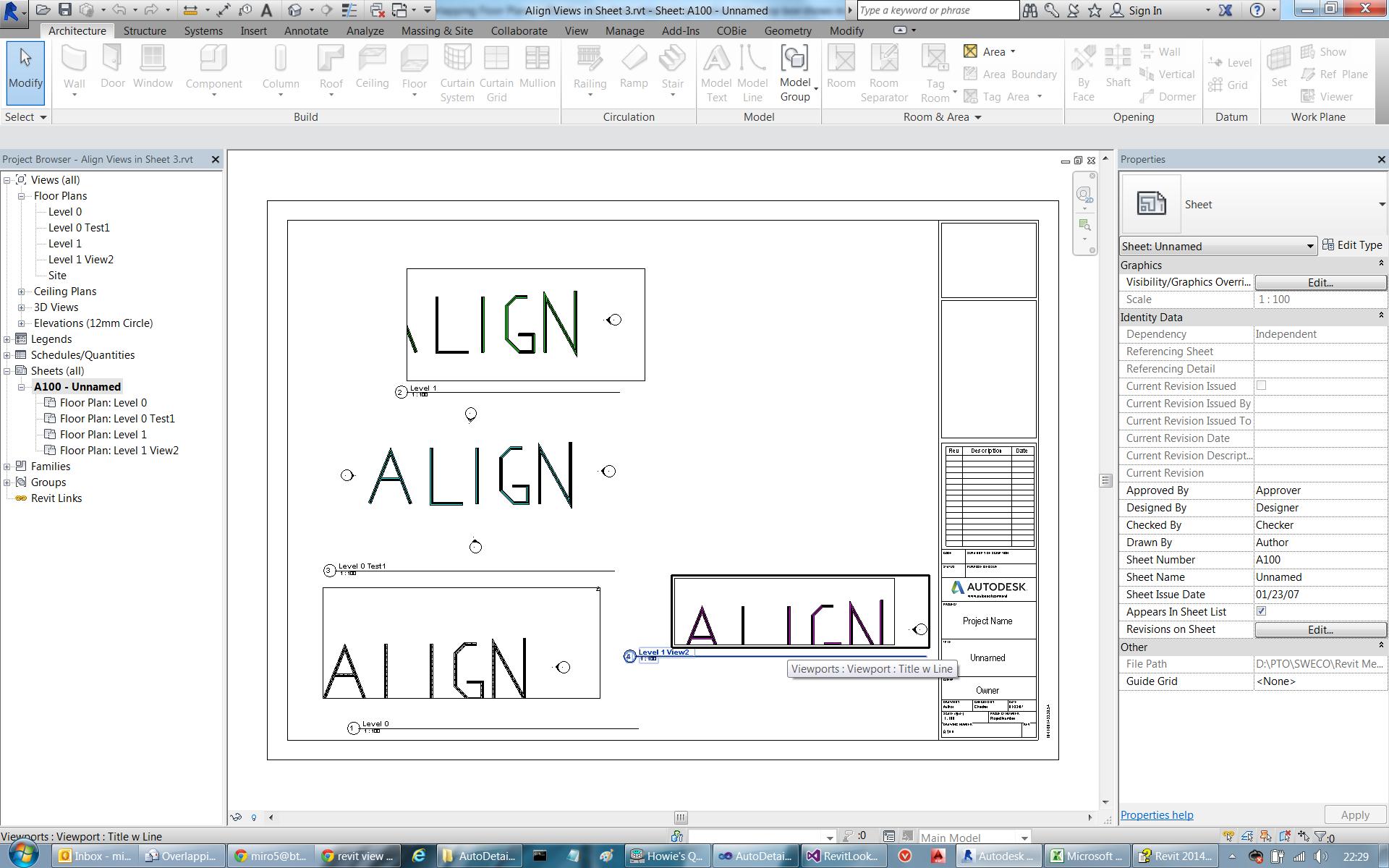Click Edit button for Visibility/Graphics Overrides
Viewport: 1389px width, 868px height.
click(x=1320, y=282)
